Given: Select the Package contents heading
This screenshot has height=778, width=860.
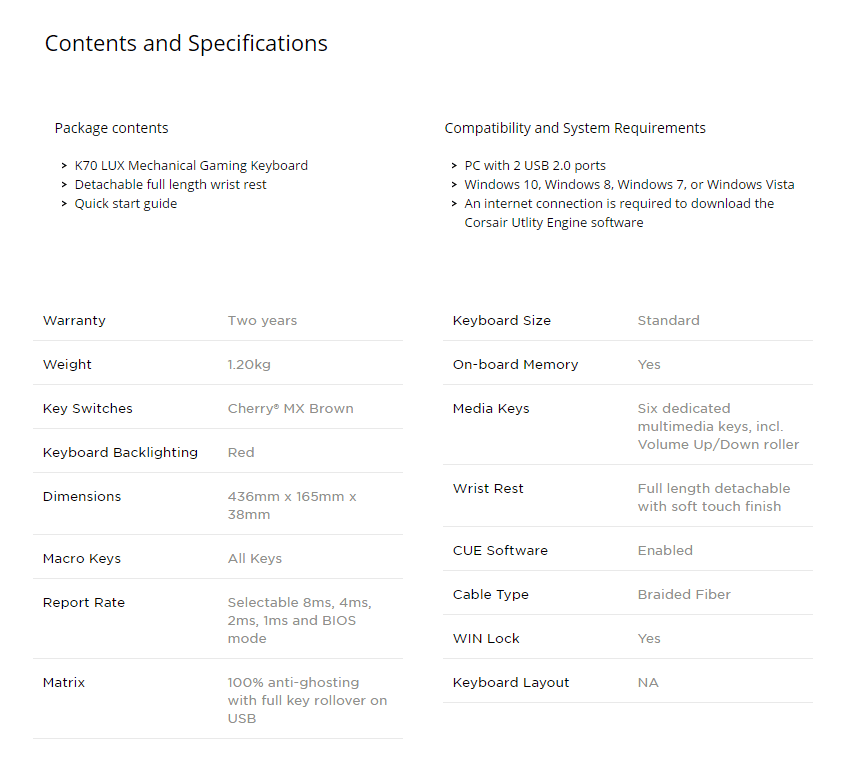Looking at the screenshot, I should point(111,128).
